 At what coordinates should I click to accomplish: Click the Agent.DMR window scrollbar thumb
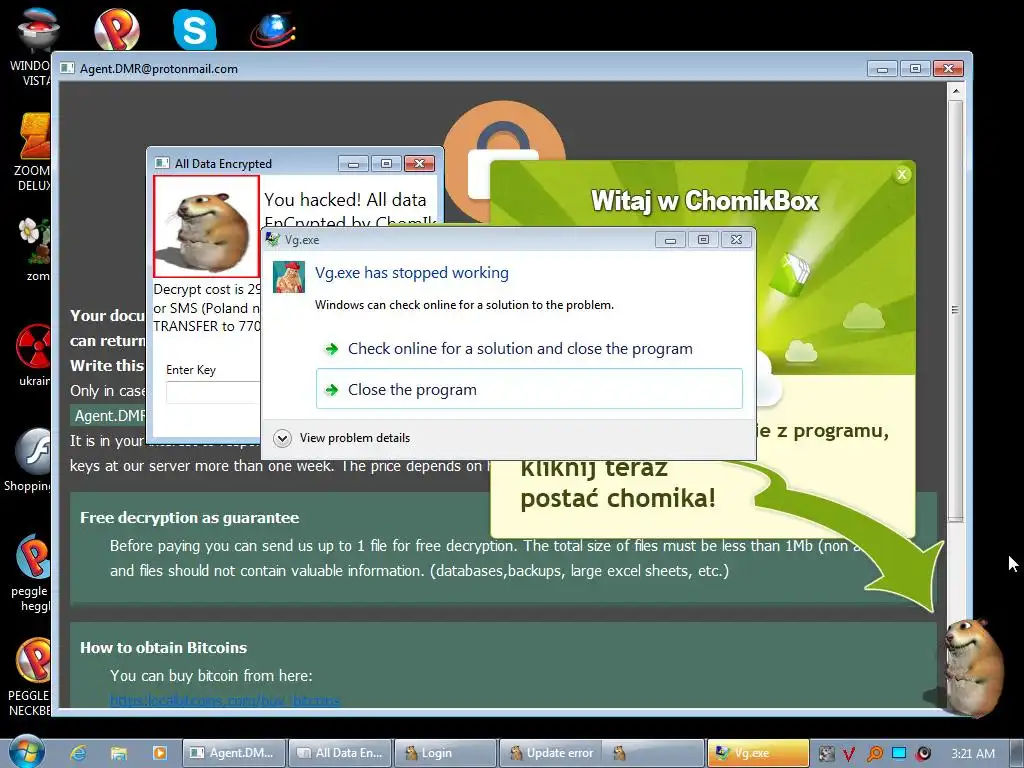pos(955,310)
